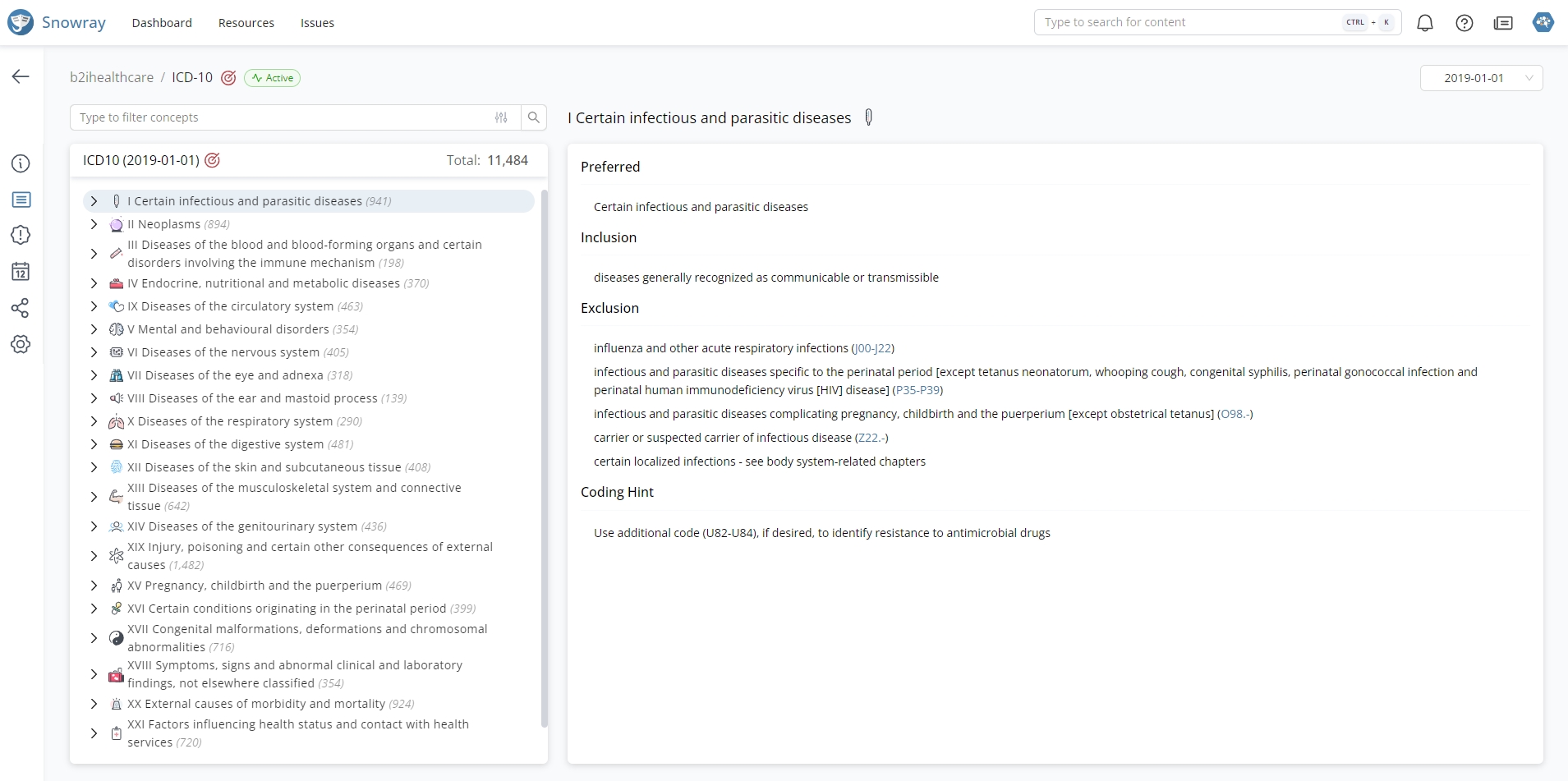Click the back arrow in sidebar
1568x781 pixels.
tap(21, 76)
